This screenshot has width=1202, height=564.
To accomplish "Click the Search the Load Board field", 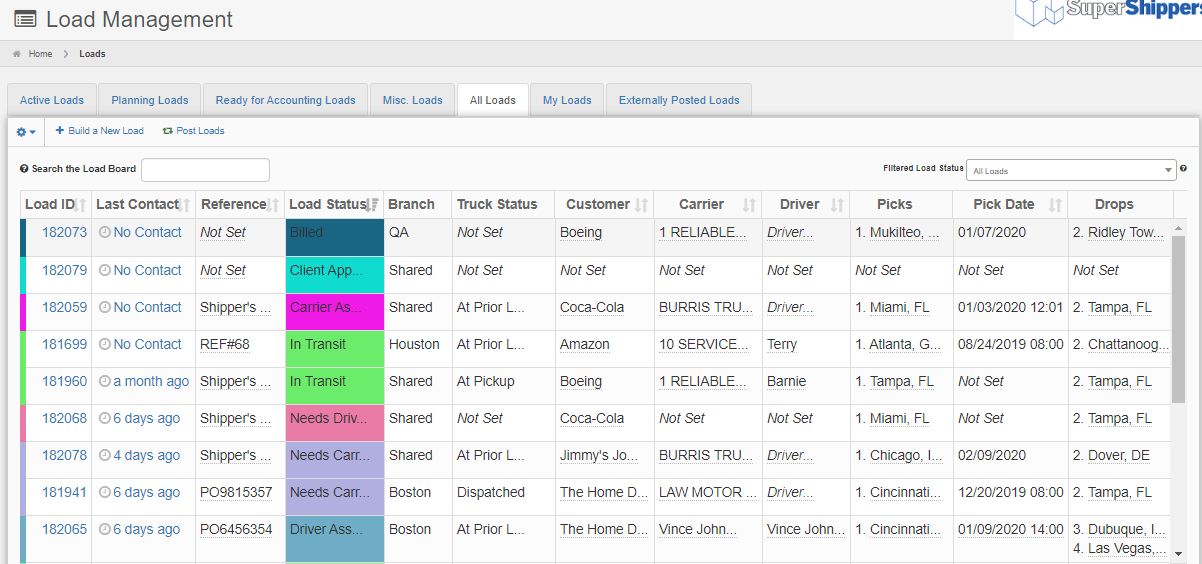I will pos(205,169).
